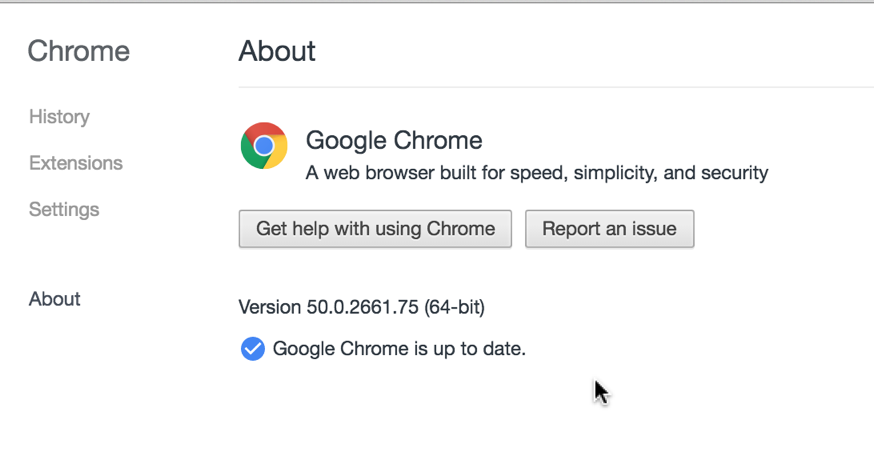
Task: Click the Google Chrome logo icon
Action: [264, 146]
